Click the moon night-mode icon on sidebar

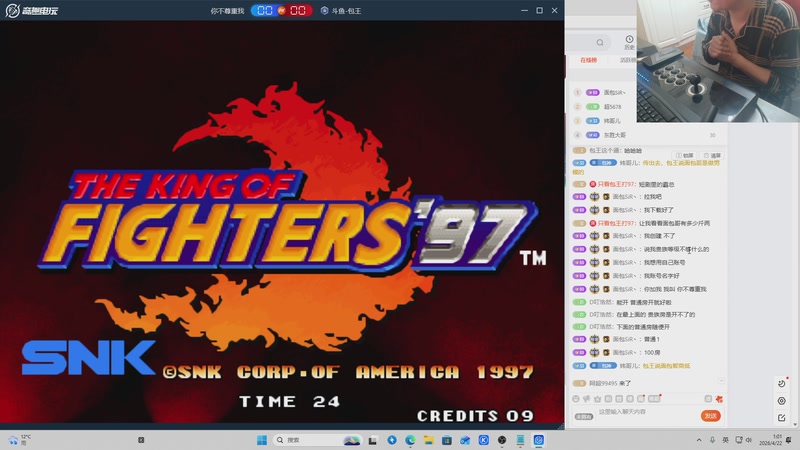pyautogui.click(x=782, y=384)
